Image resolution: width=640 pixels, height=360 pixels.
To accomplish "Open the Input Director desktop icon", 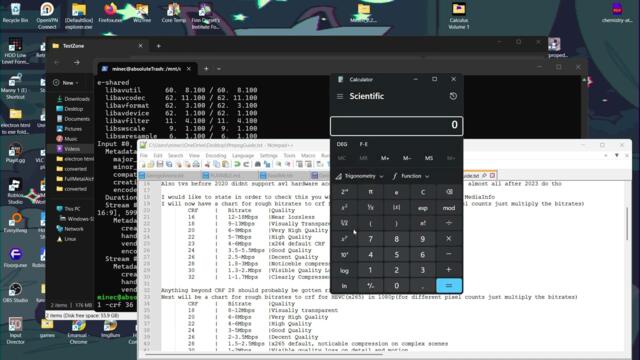I will (x=15, y=331).
